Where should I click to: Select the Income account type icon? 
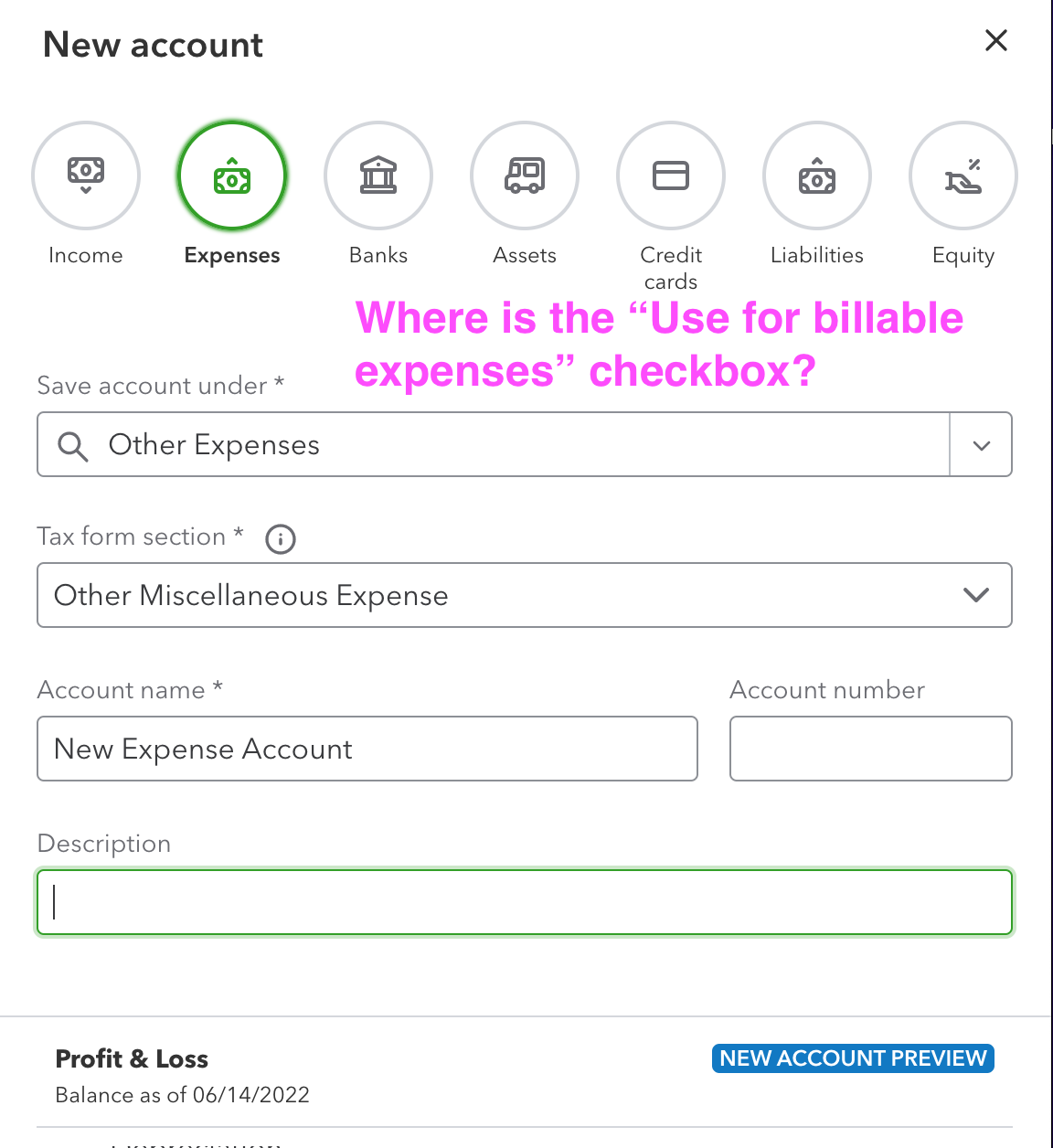[x=85, y=175]
